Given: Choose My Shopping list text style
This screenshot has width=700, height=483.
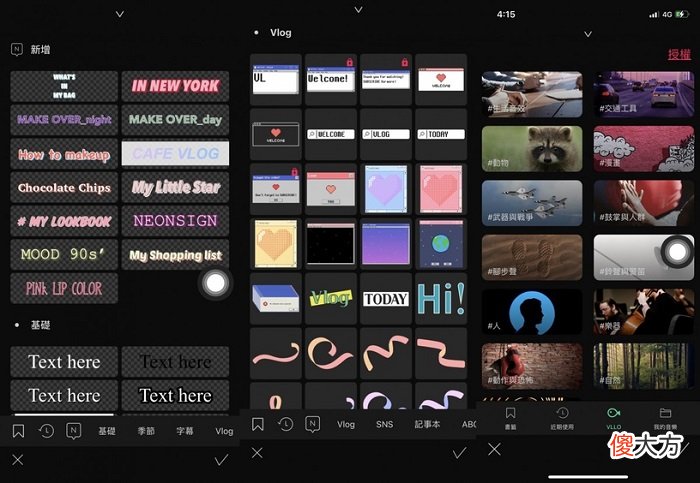Looking at the screenshot, I should [175, 254].
